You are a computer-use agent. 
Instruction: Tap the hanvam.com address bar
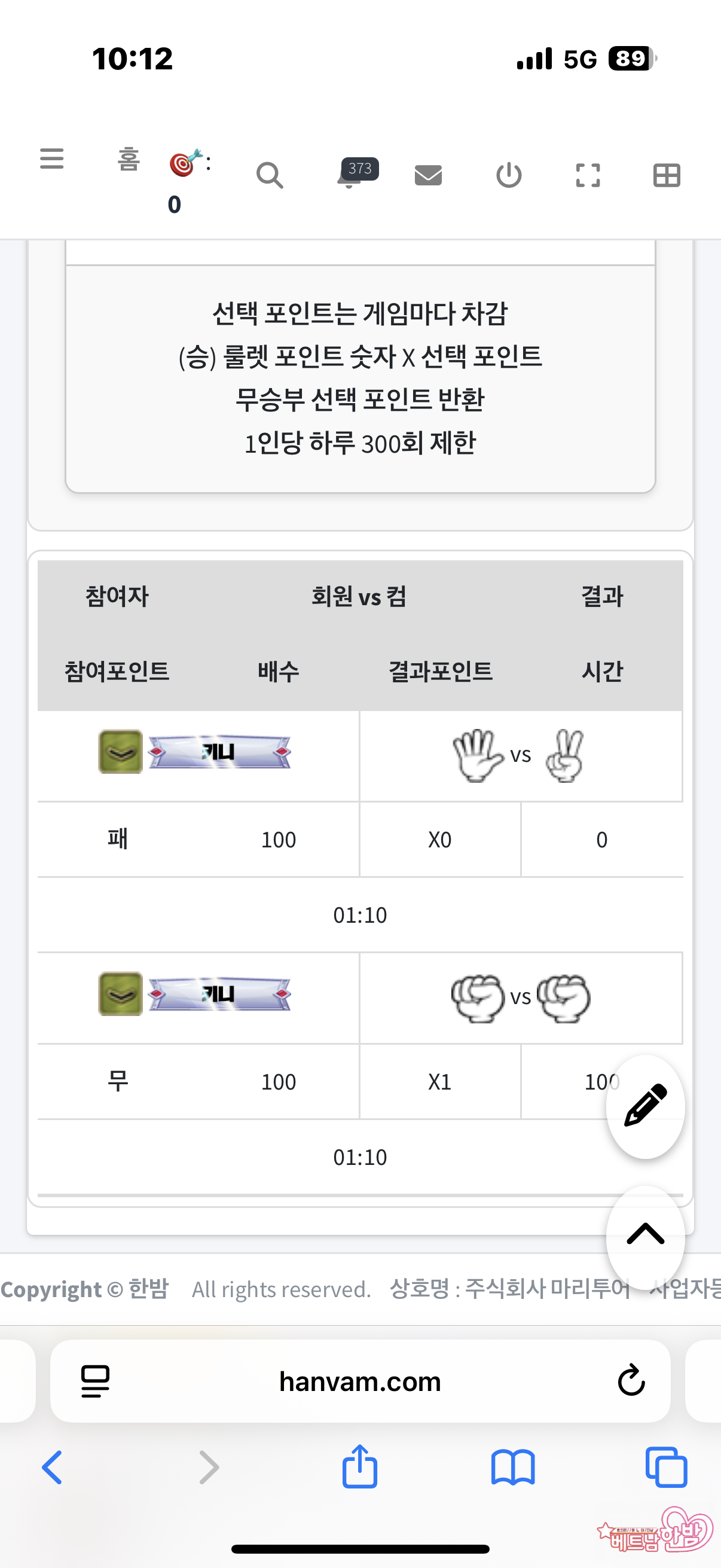click(x=360, y=1381)
